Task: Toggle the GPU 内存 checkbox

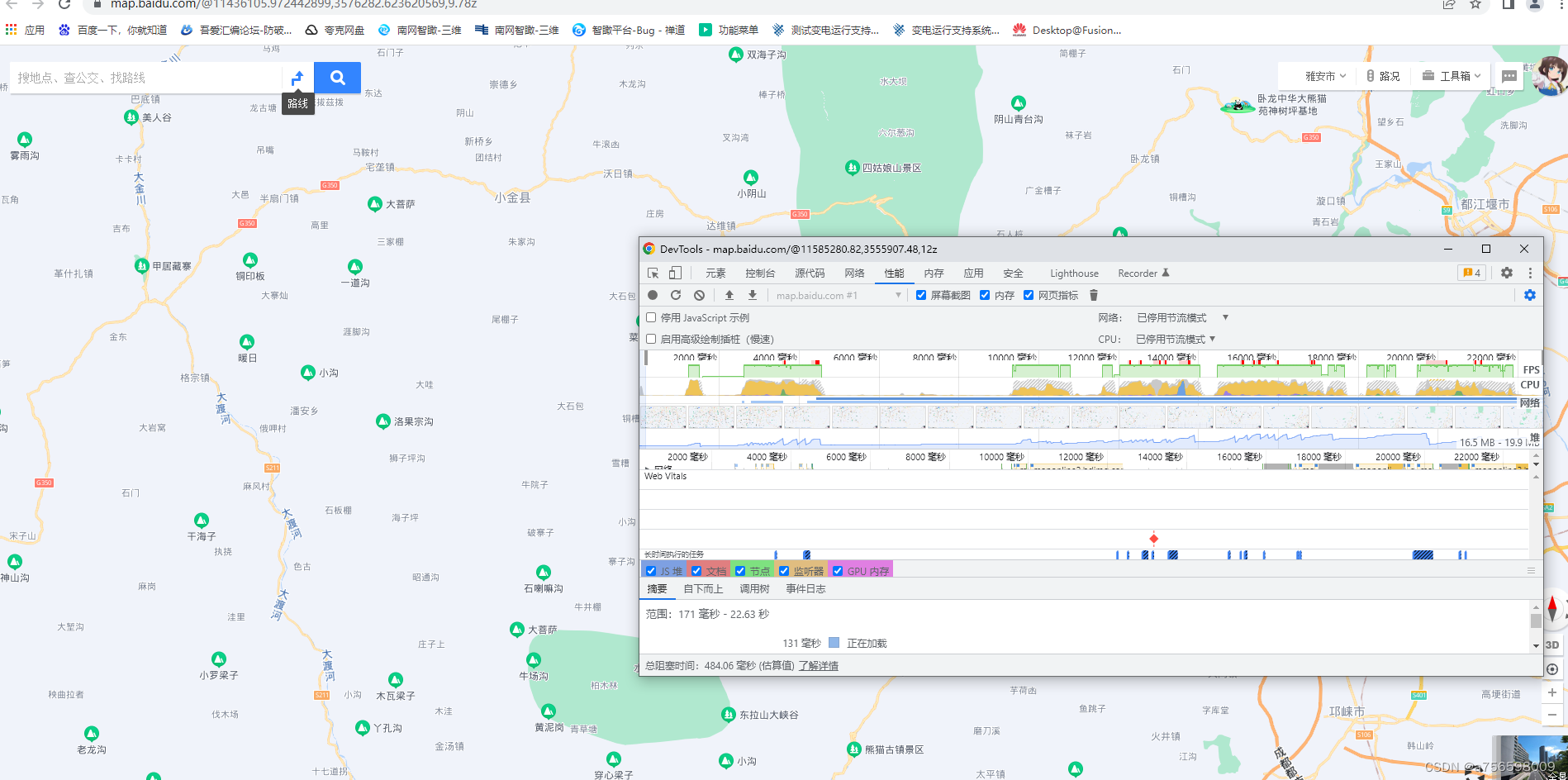Action: click(838, 571)
